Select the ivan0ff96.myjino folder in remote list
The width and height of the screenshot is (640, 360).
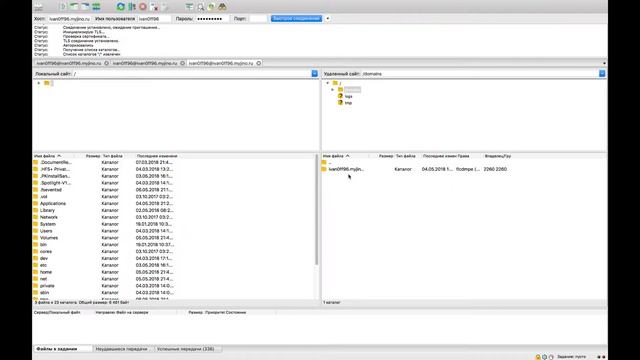click(346, 169)
